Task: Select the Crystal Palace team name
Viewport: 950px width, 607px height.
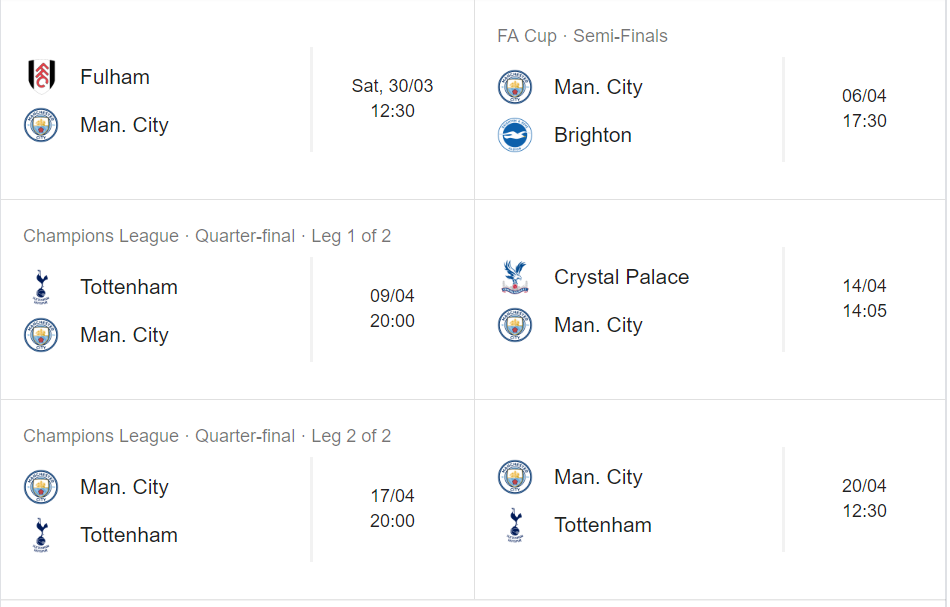Action: pos(622,277)
